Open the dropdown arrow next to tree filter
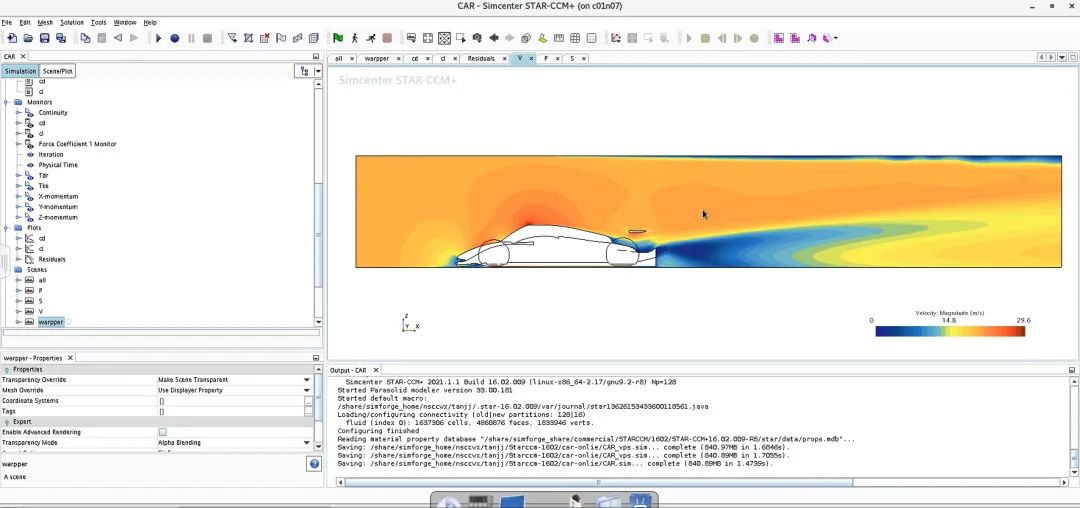The width and height of the screenshot is (1080, 508). tap(318, 71)
